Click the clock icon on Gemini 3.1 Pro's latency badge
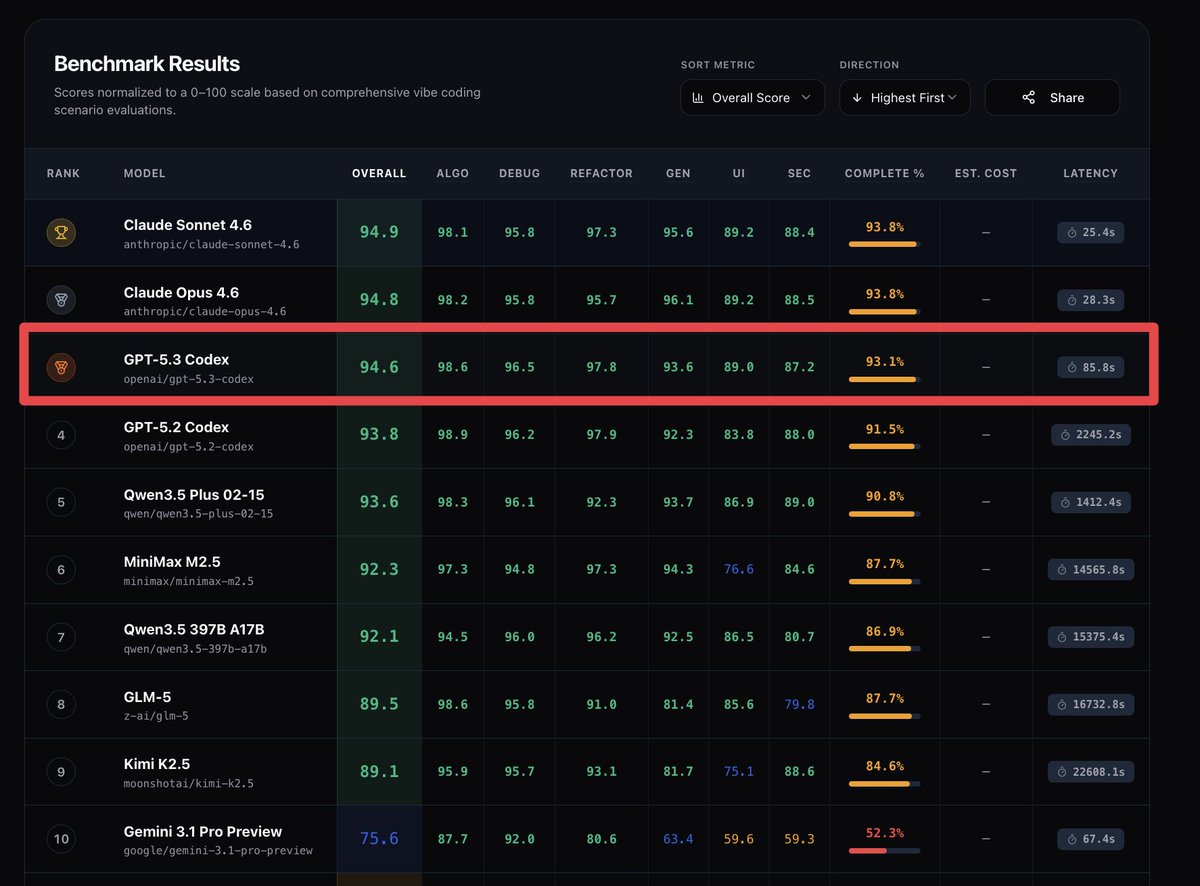 pos(1073,839)
